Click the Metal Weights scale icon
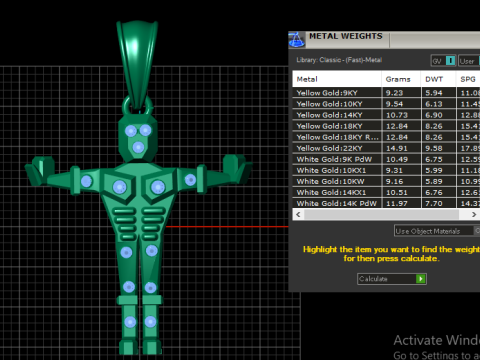The image size is (480, 360). tap(296, 40)
